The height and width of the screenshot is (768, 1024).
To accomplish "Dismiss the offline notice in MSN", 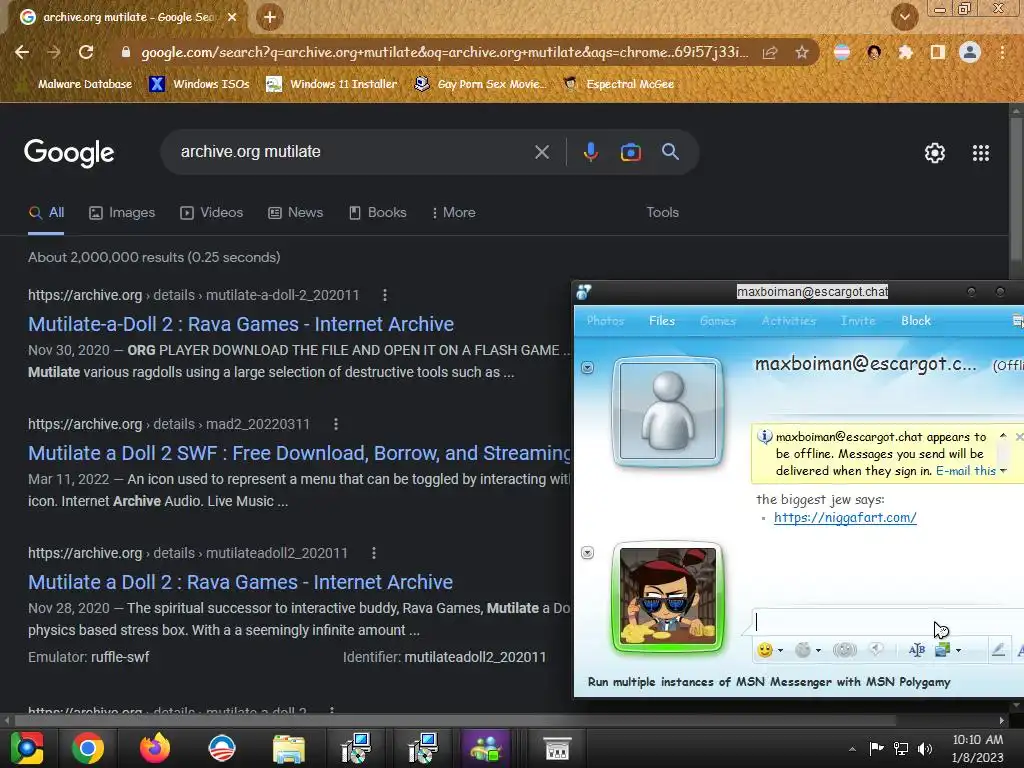I will coord(1019,436).
